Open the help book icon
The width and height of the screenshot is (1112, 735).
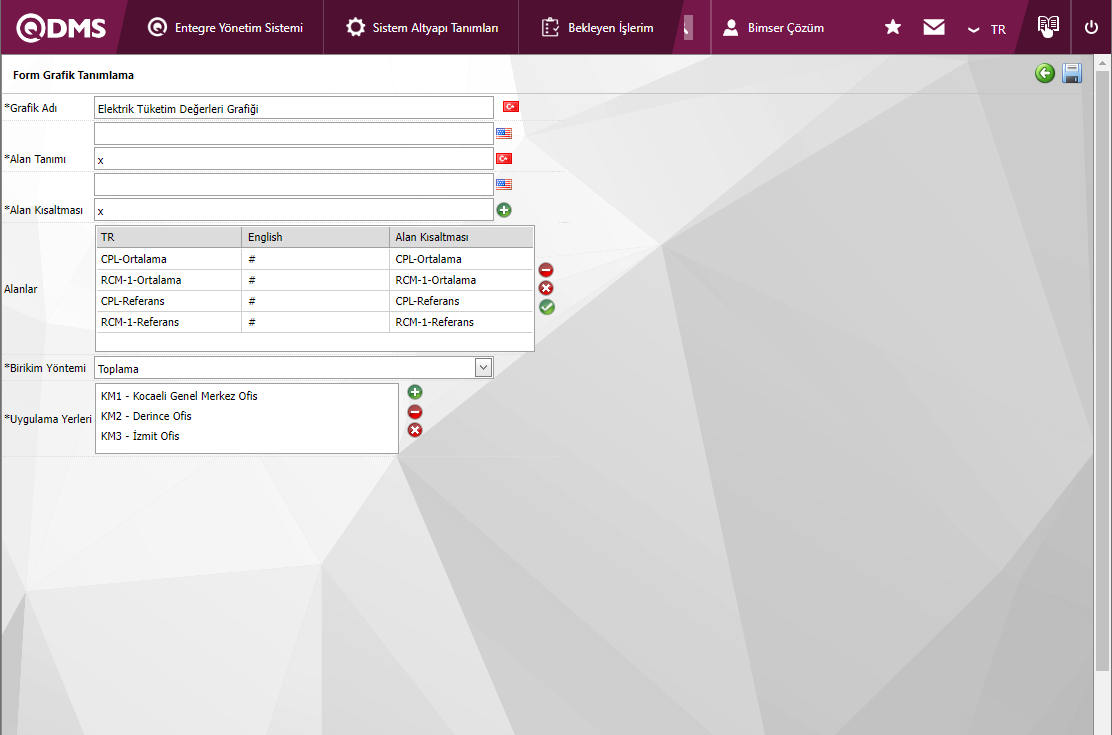[x=1048, y=26]
